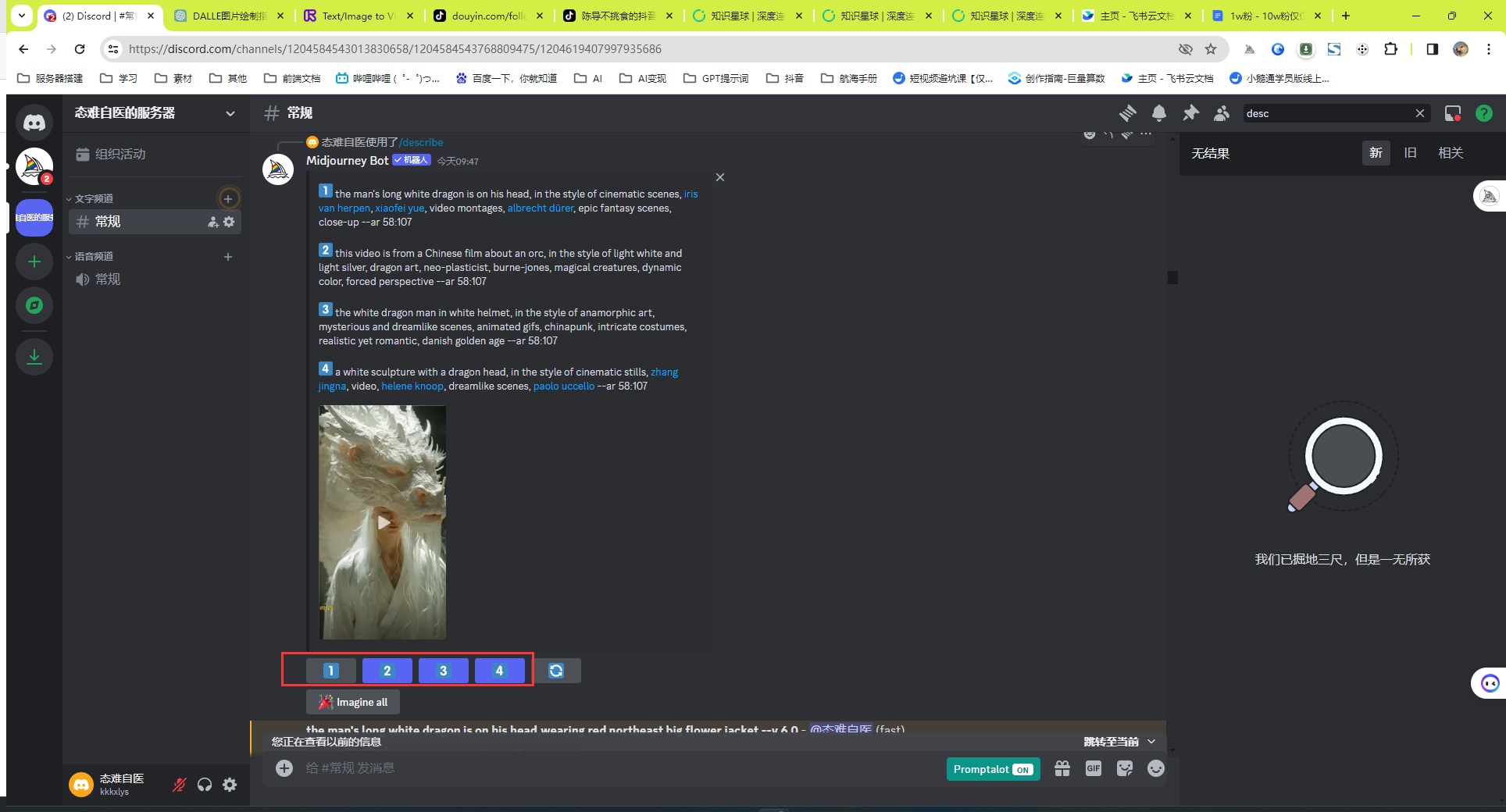The image size is (1506, 812).
Task: Create channel in 语音频道 category
Action: [228, 257]
